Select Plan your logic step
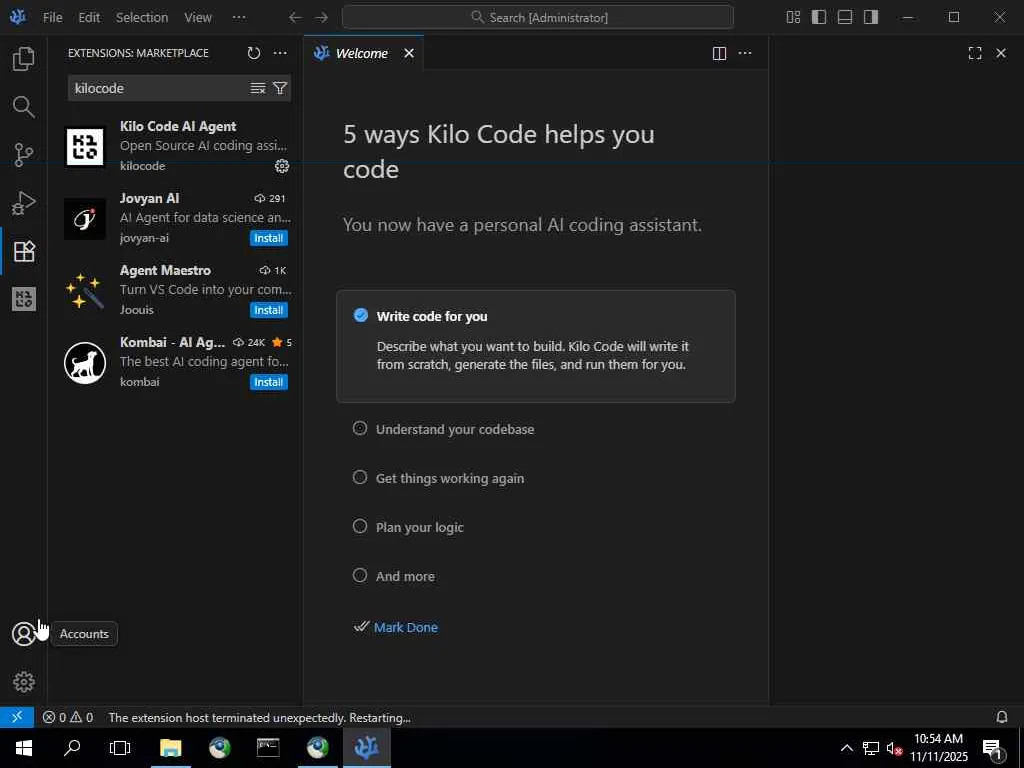1024x768 pixels. pos(419,527)
